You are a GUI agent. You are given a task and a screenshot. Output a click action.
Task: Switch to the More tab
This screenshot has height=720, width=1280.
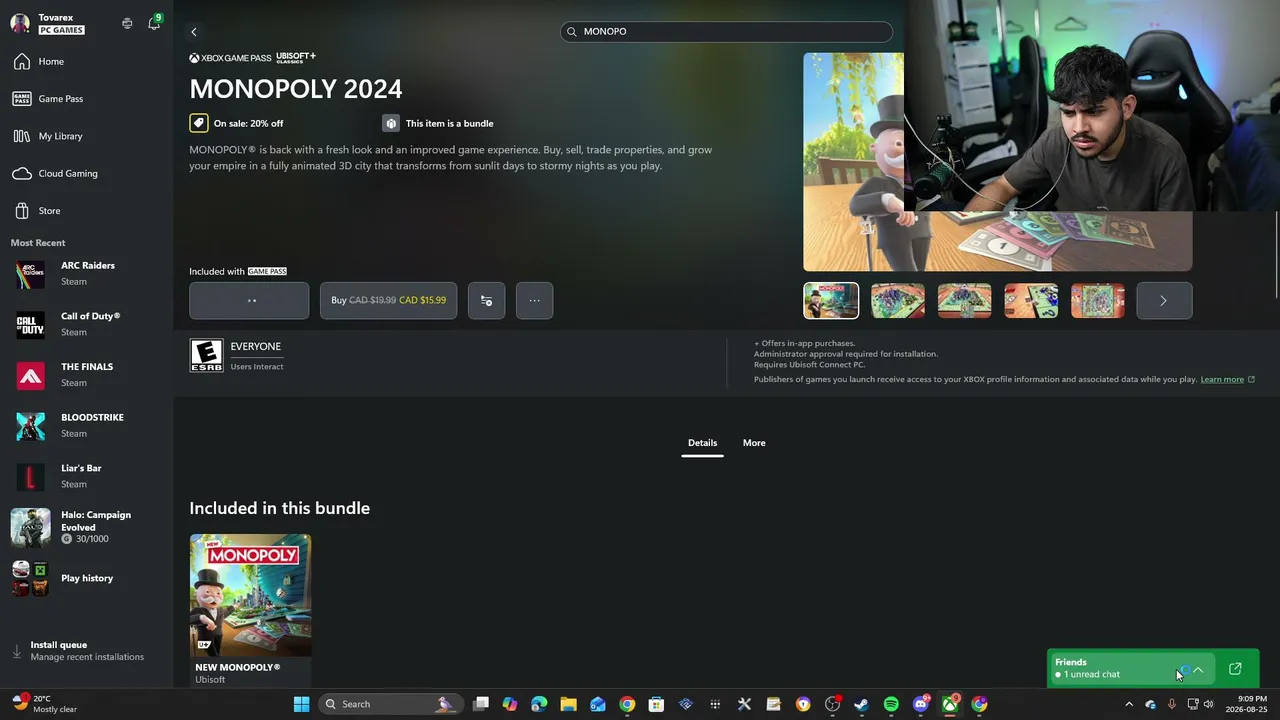click(754, 443)
